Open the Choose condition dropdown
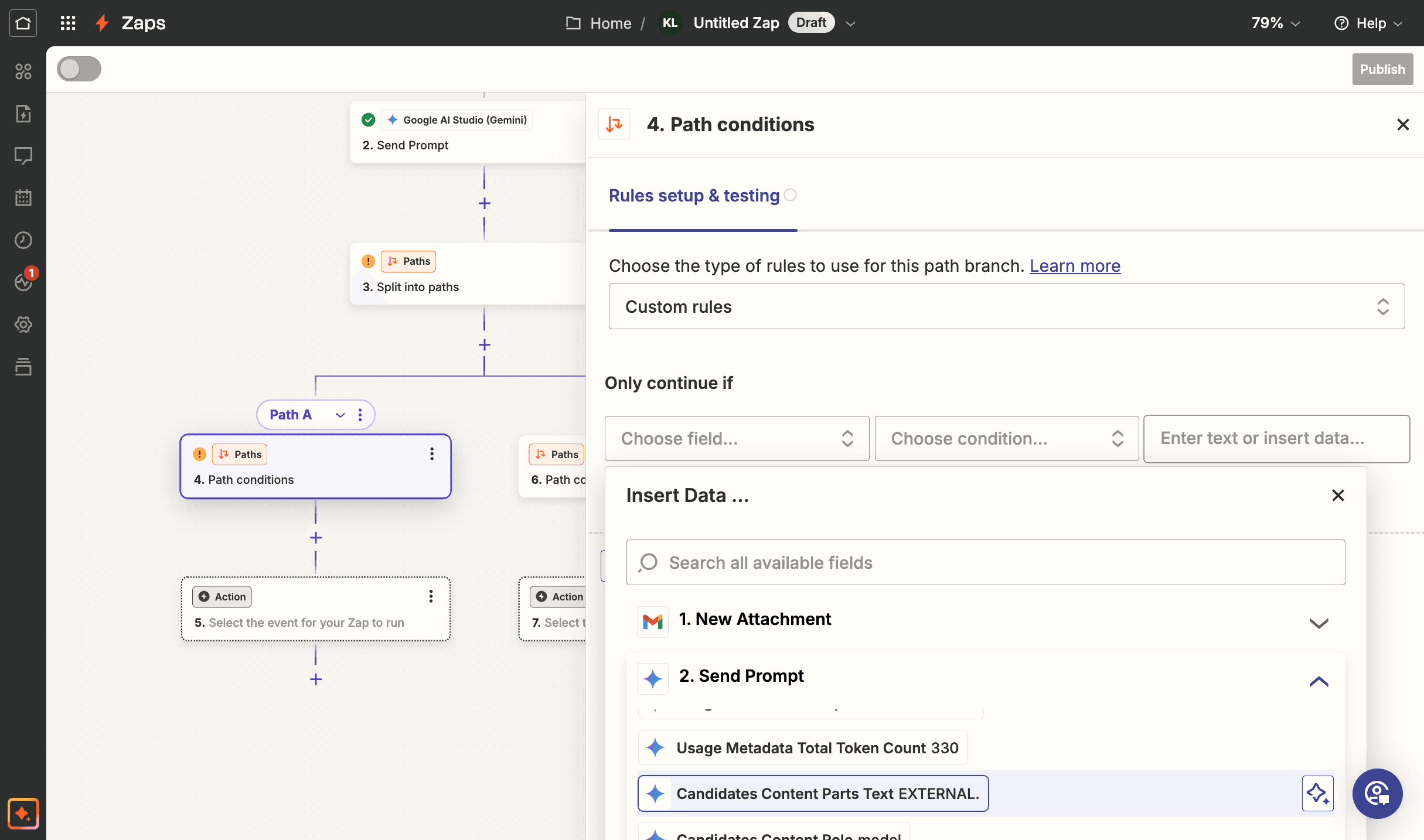 (x=1007, y=439)
